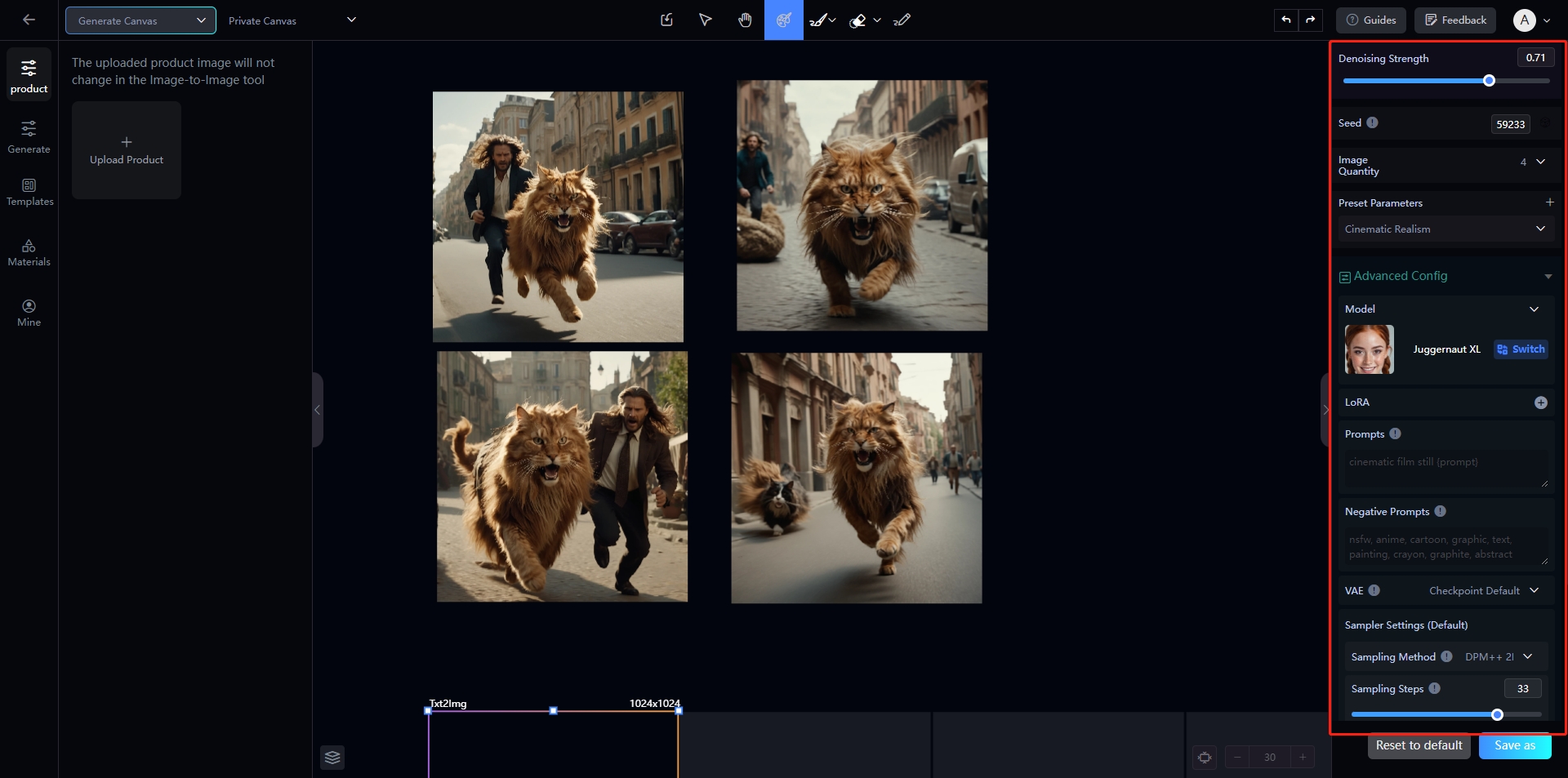
Task: Click the export icon in toolbar
Action: point(666,20)
